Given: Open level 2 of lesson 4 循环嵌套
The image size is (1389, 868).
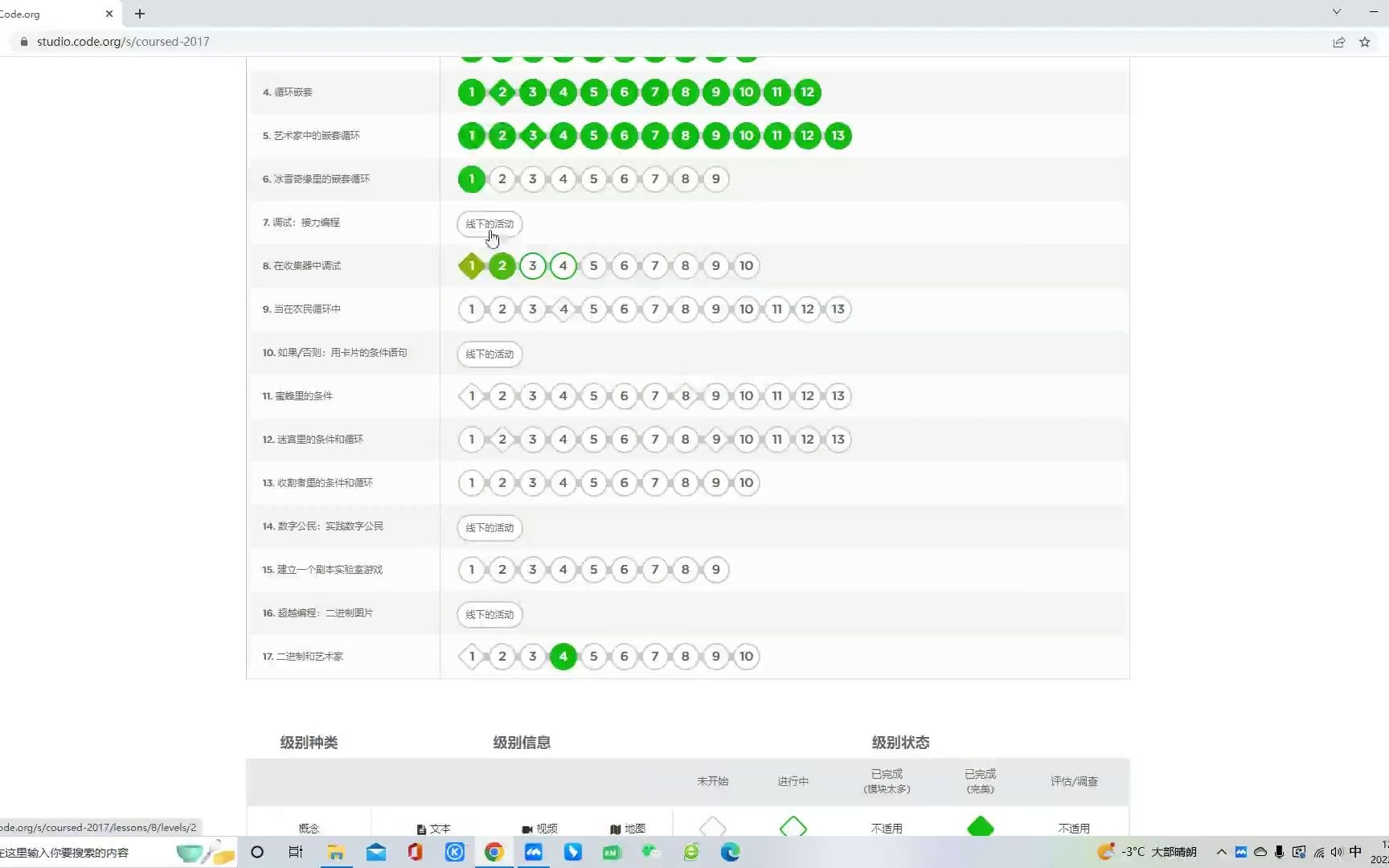Looking at the screenshot, I should pyautogui.click(x=502, y=92).
